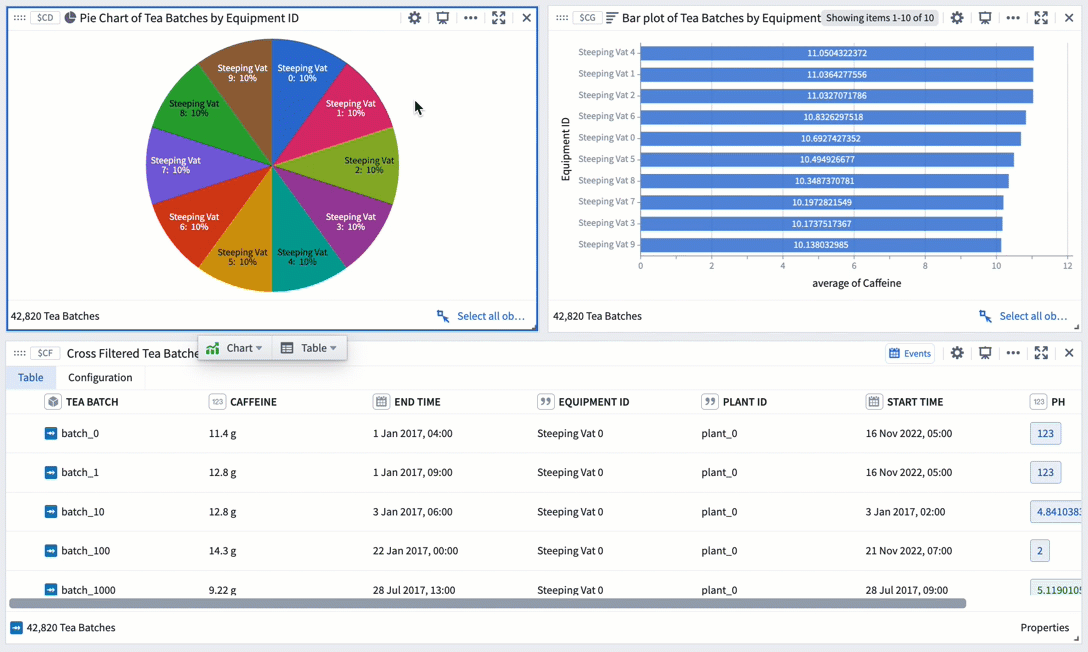Click the drag handle of the Bar plot panel
This screenshot has height=652, width=1088.
point(562,18)
